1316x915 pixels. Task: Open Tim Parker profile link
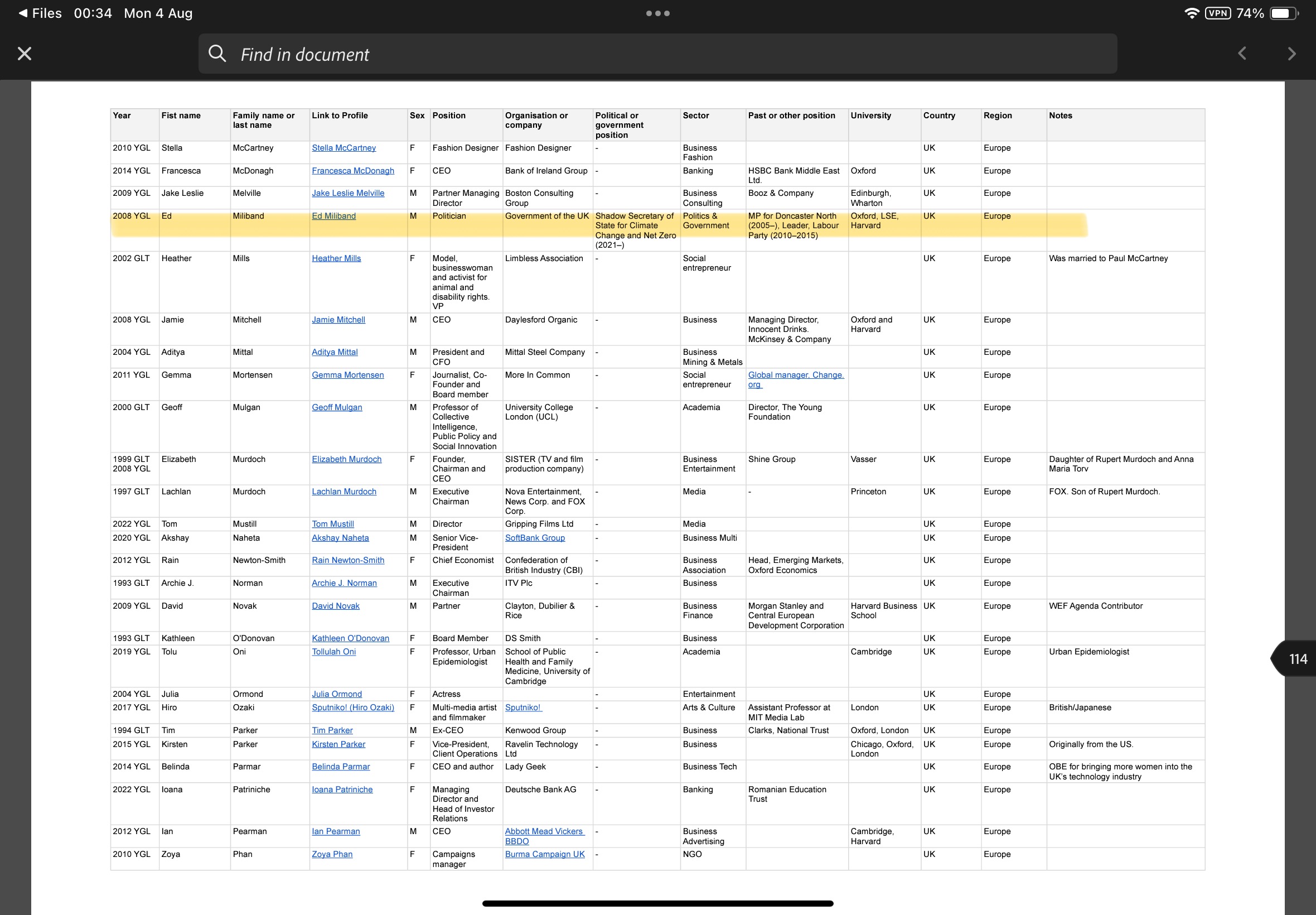332,730
